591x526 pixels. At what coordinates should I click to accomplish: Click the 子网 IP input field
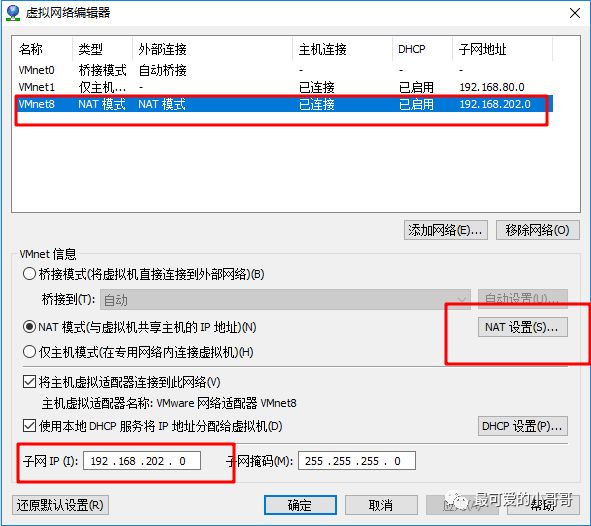(x=142, y=461)
